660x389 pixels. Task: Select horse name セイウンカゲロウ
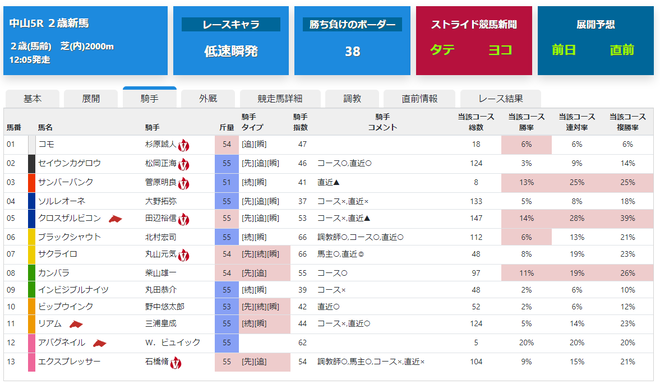pyautogui.click(x=69, y=163)
